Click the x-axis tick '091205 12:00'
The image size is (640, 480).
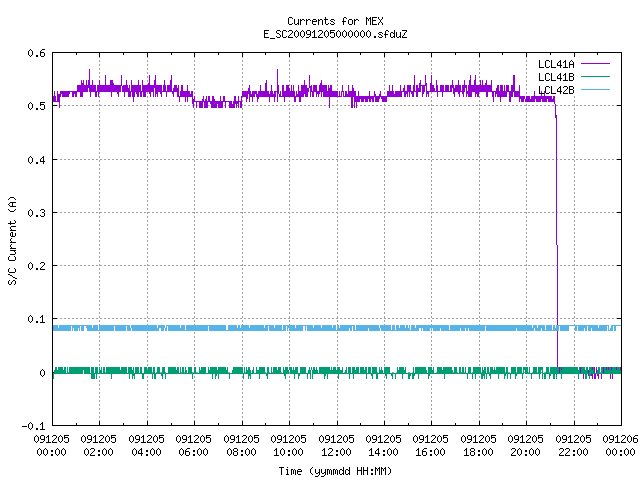click(x=336, y=446)
